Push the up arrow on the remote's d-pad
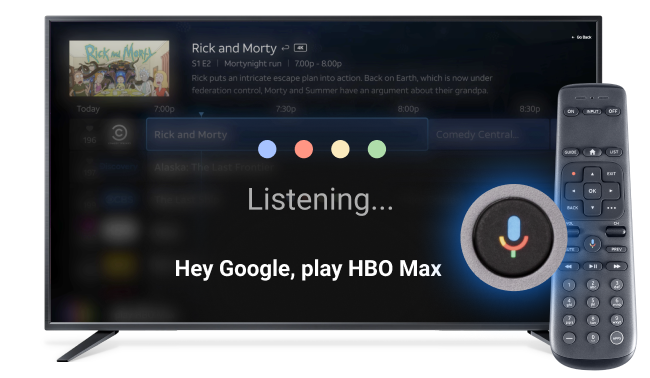 click(592, 174)
